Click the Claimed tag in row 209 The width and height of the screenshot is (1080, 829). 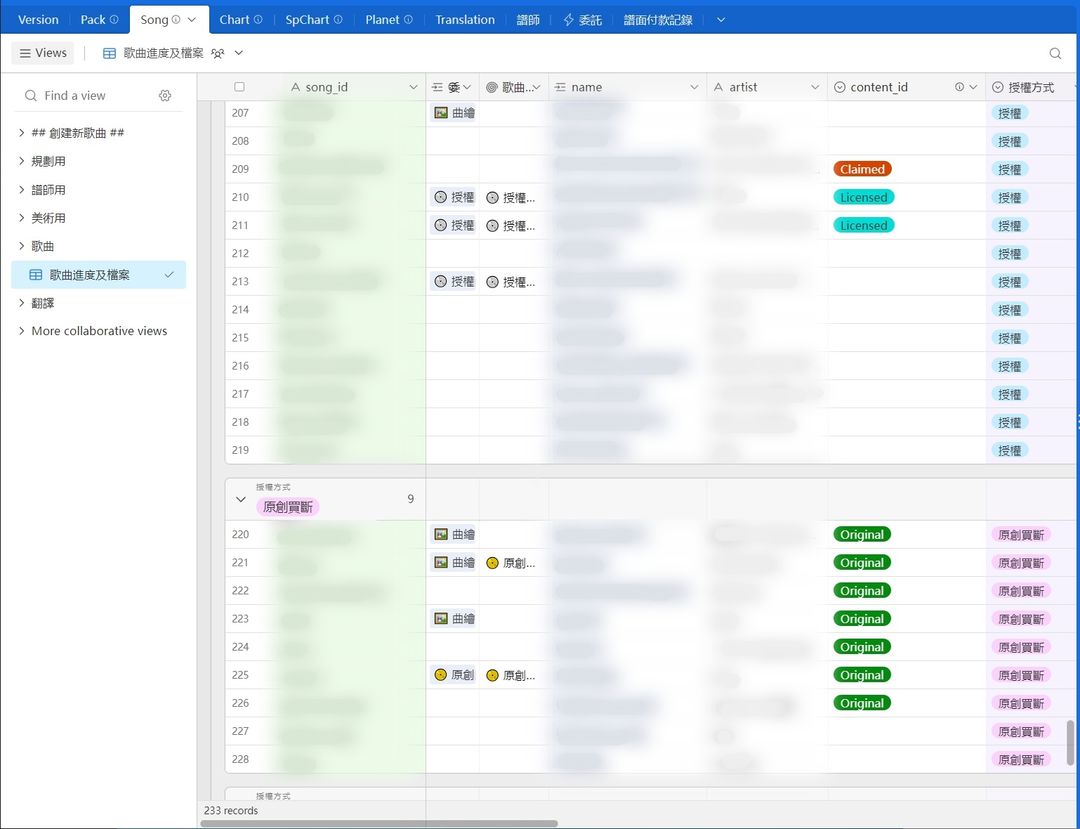[x=862, y=169]
